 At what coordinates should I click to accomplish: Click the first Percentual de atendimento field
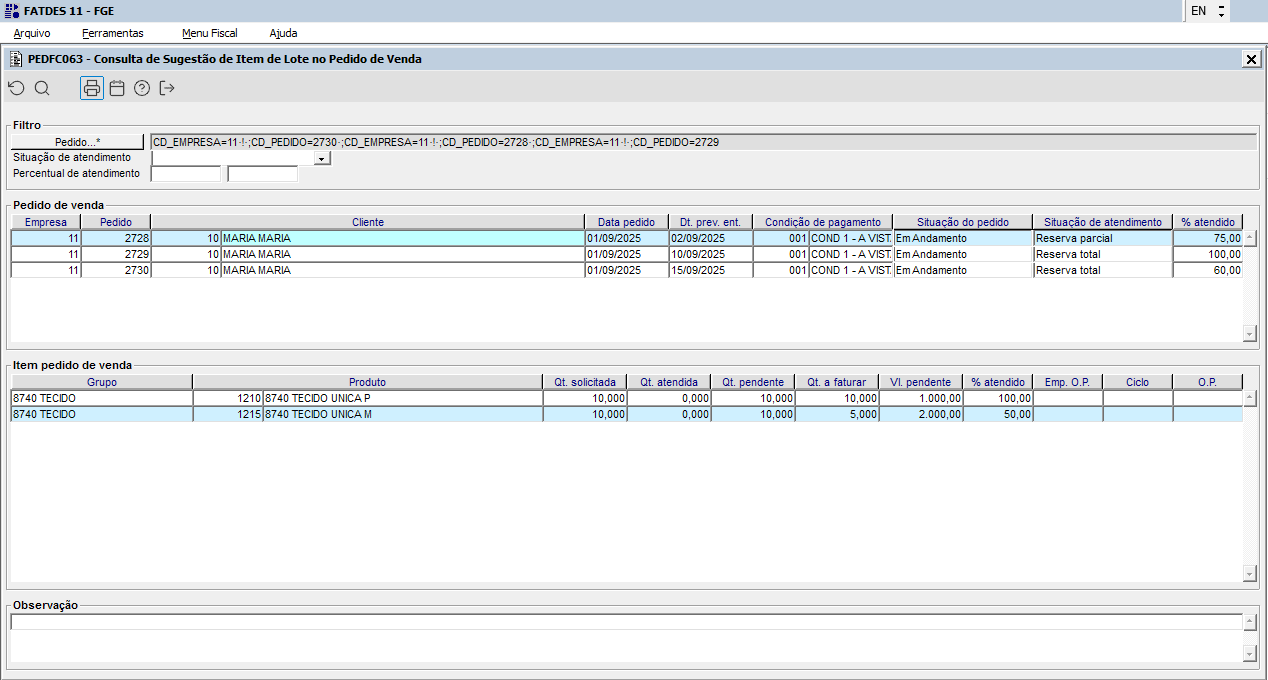coord(185,174)
